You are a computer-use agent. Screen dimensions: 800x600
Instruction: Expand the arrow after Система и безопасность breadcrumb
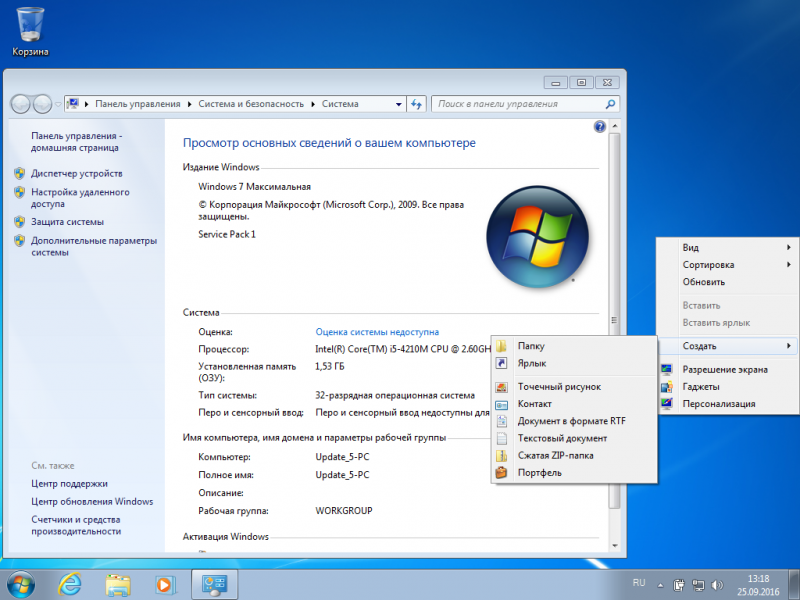click(313, 104)
